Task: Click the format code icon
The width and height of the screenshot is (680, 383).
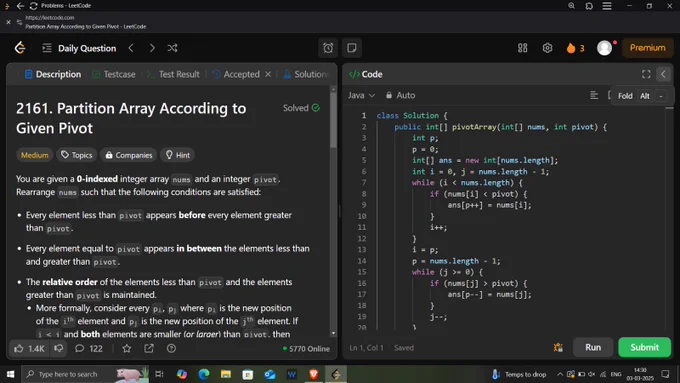Action: 594,95
